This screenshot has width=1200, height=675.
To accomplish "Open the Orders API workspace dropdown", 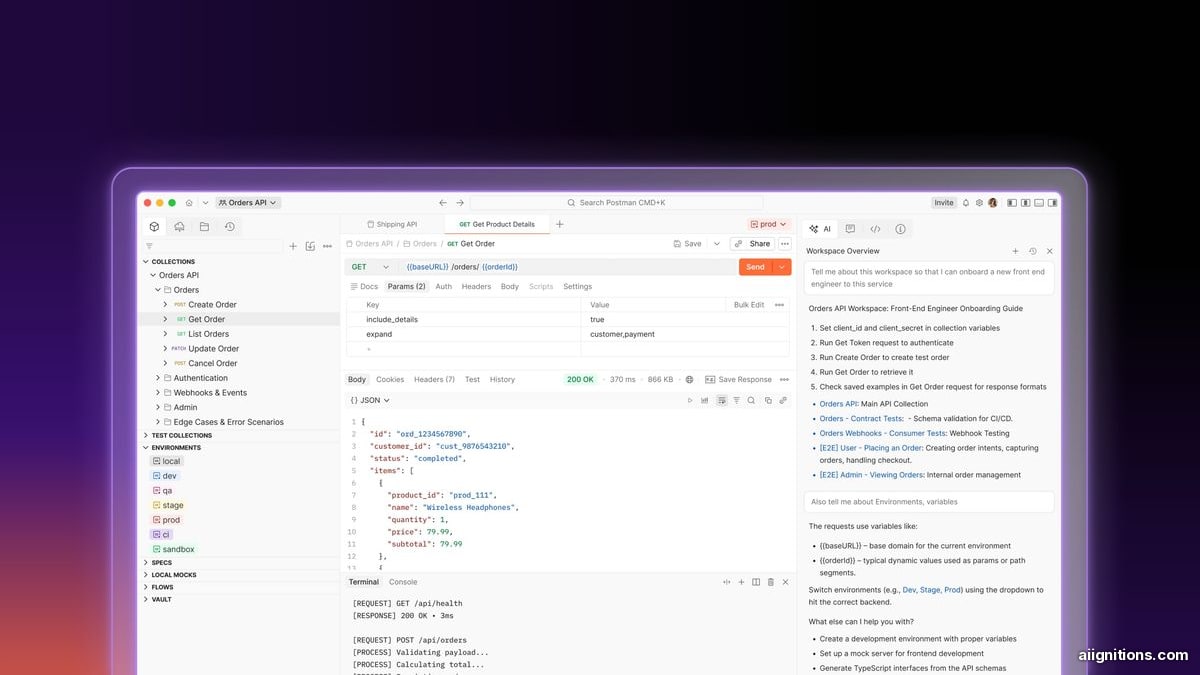I will [248, 202].
